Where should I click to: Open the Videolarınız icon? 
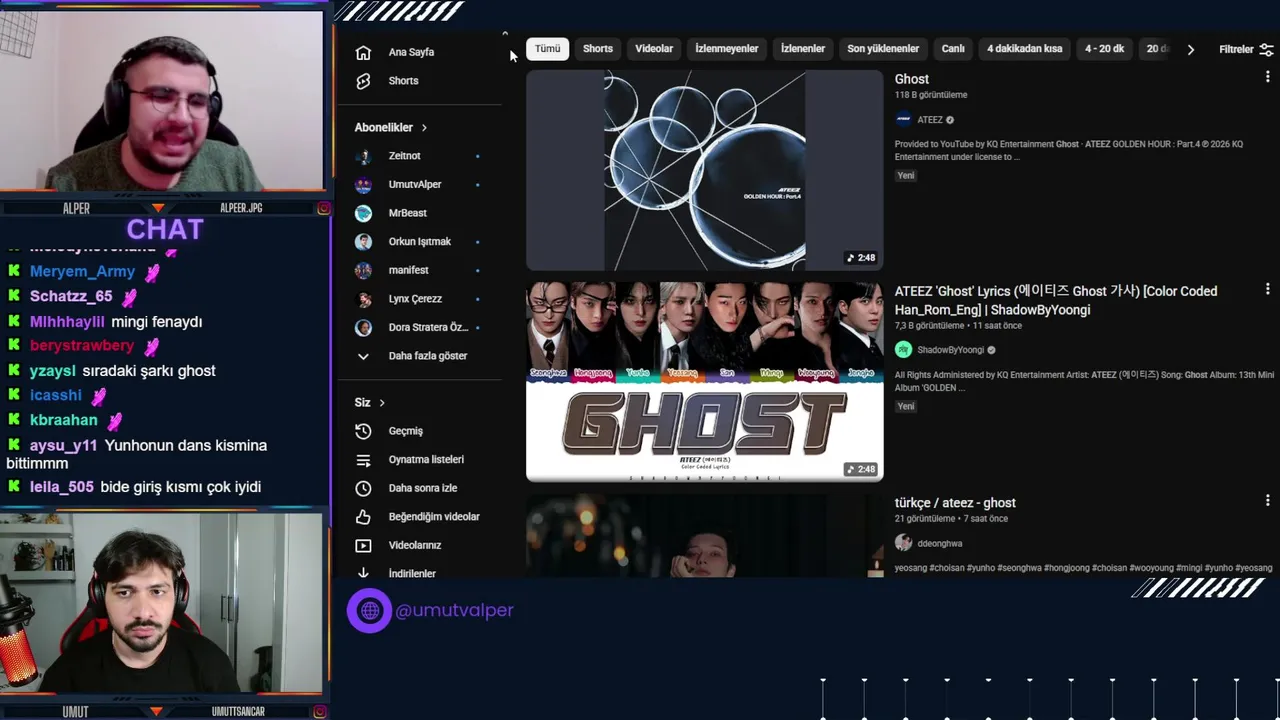(363, 546)
